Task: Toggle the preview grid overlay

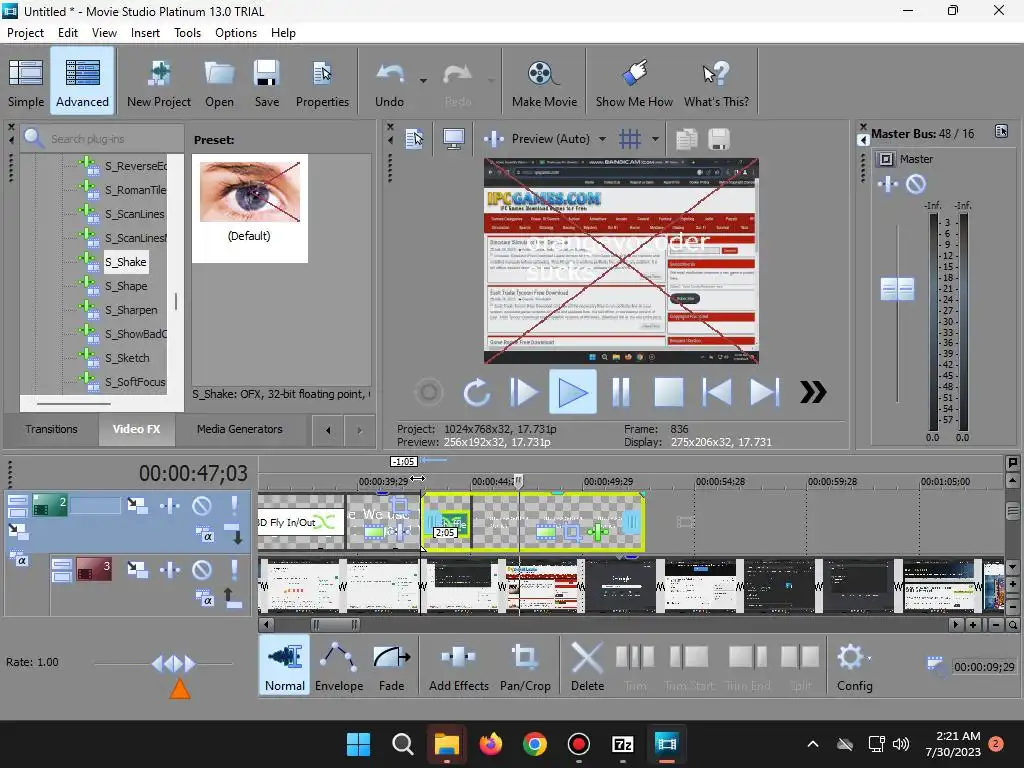Action: [630, 138]
